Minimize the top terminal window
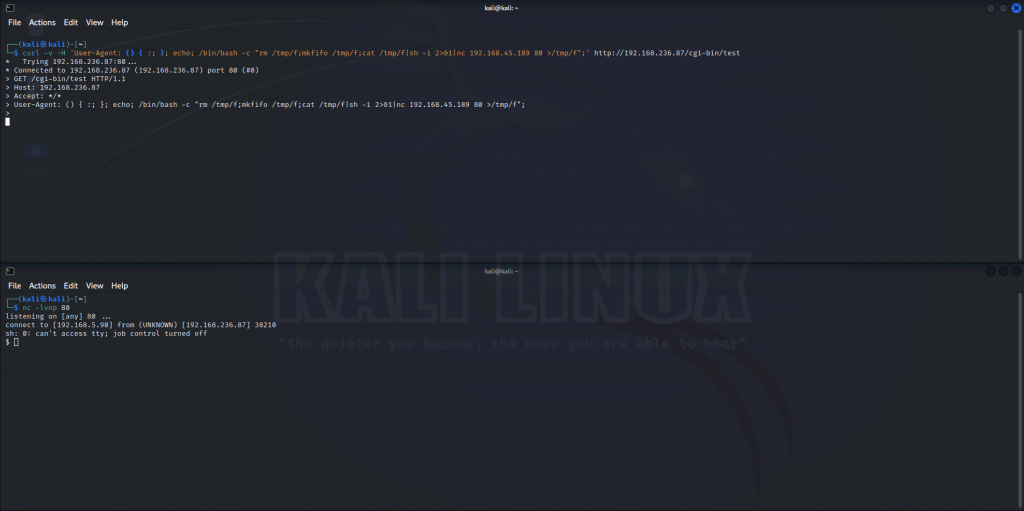This screenshot has height=511, width=1024. pos(991,8)
